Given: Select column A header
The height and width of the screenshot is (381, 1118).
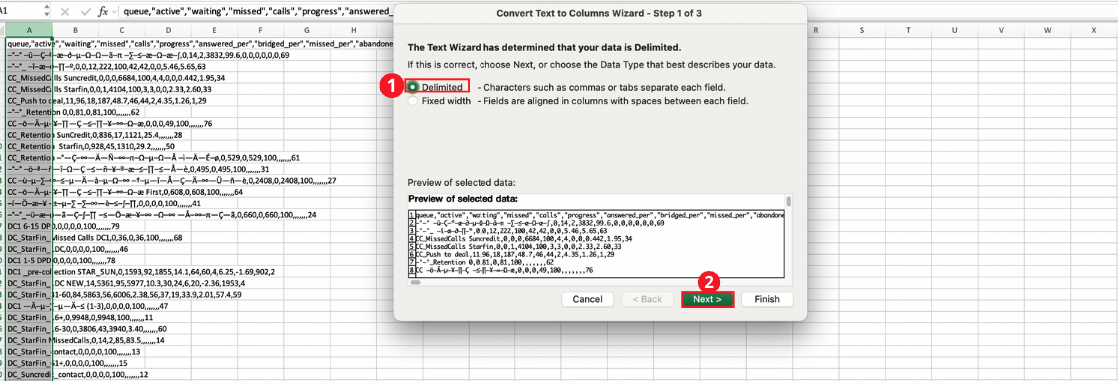Looking at the screenshot, I should (x=29, y=30).
